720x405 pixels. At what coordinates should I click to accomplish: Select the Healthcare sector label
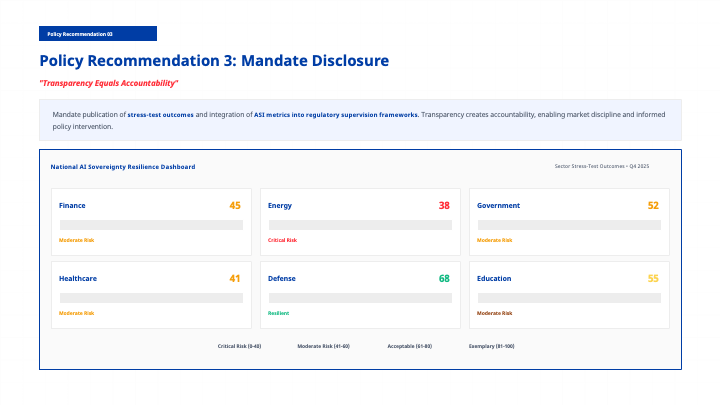pyautogui.click(x=78, y=278)
